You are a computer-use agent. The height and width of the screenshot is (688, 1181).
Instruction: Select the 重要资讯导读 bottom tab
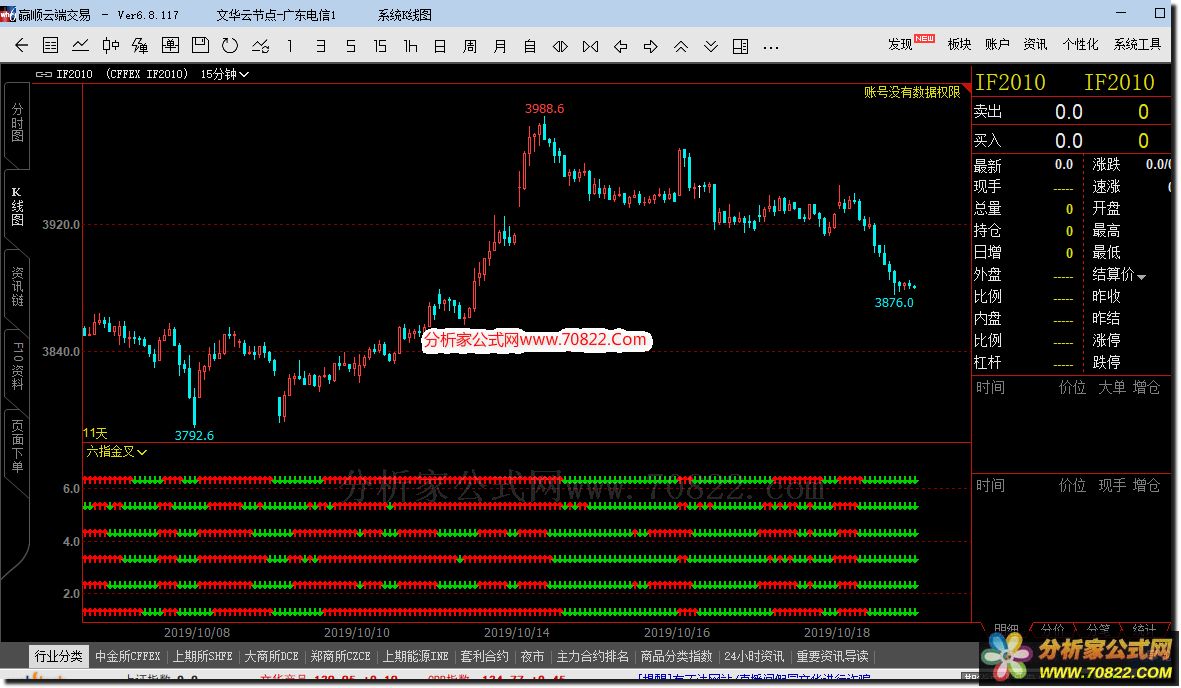832,656
